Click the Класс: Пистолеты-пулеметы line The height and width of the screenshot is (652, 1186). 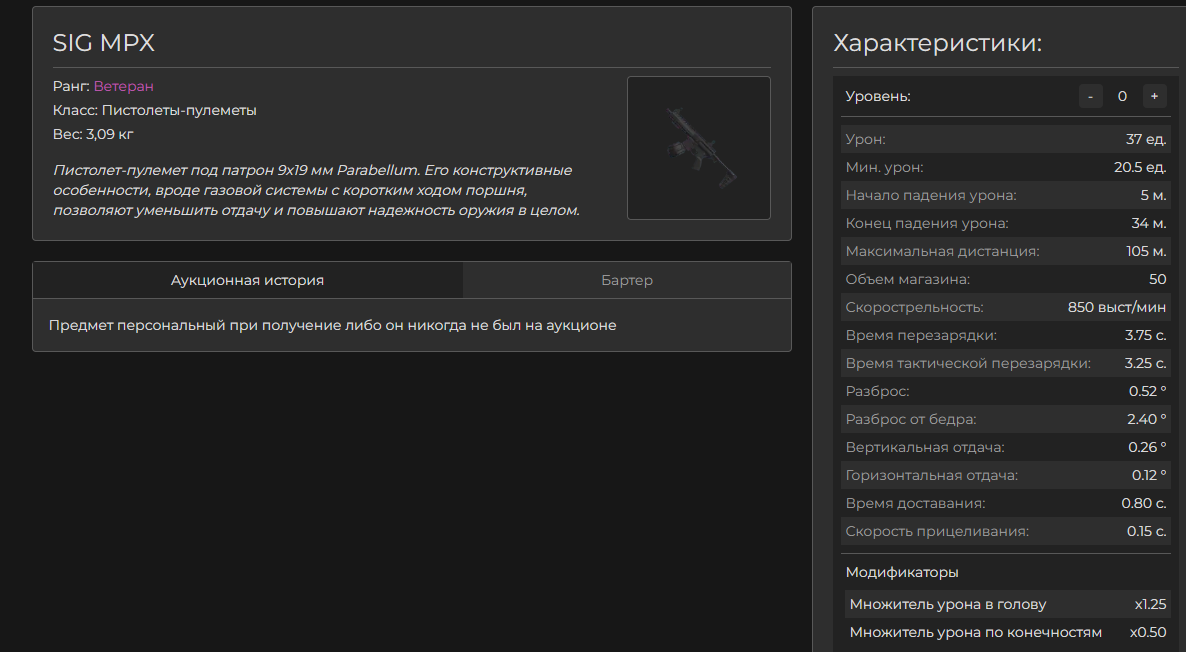click(155, 110)
